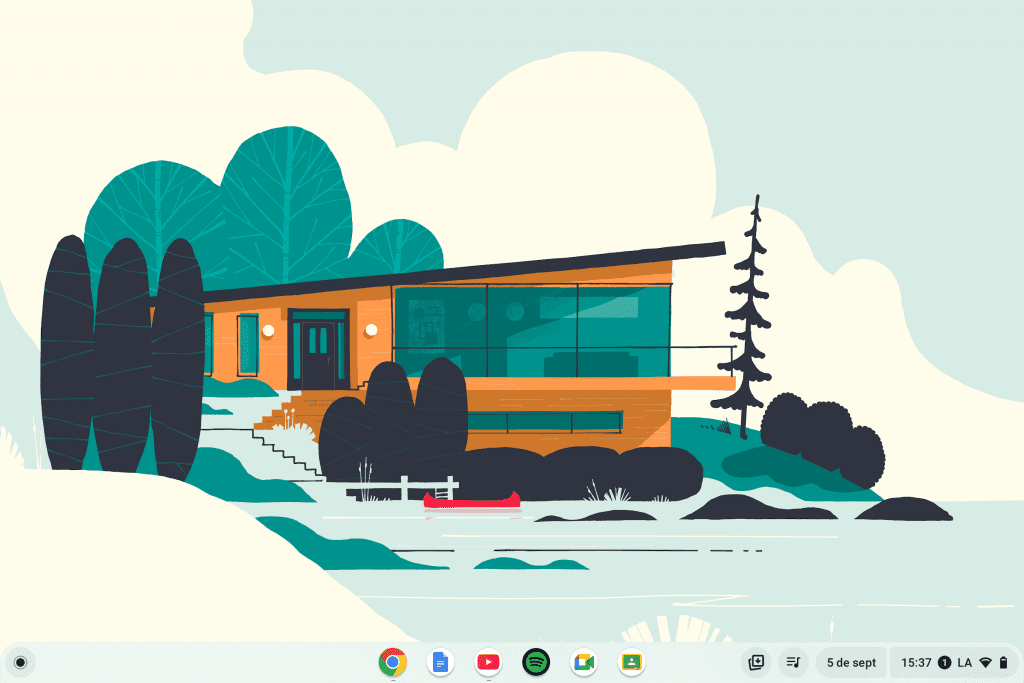1024x683 pixels.
Task: Open Spotify from the shelf
Action: tap(536, 662)
